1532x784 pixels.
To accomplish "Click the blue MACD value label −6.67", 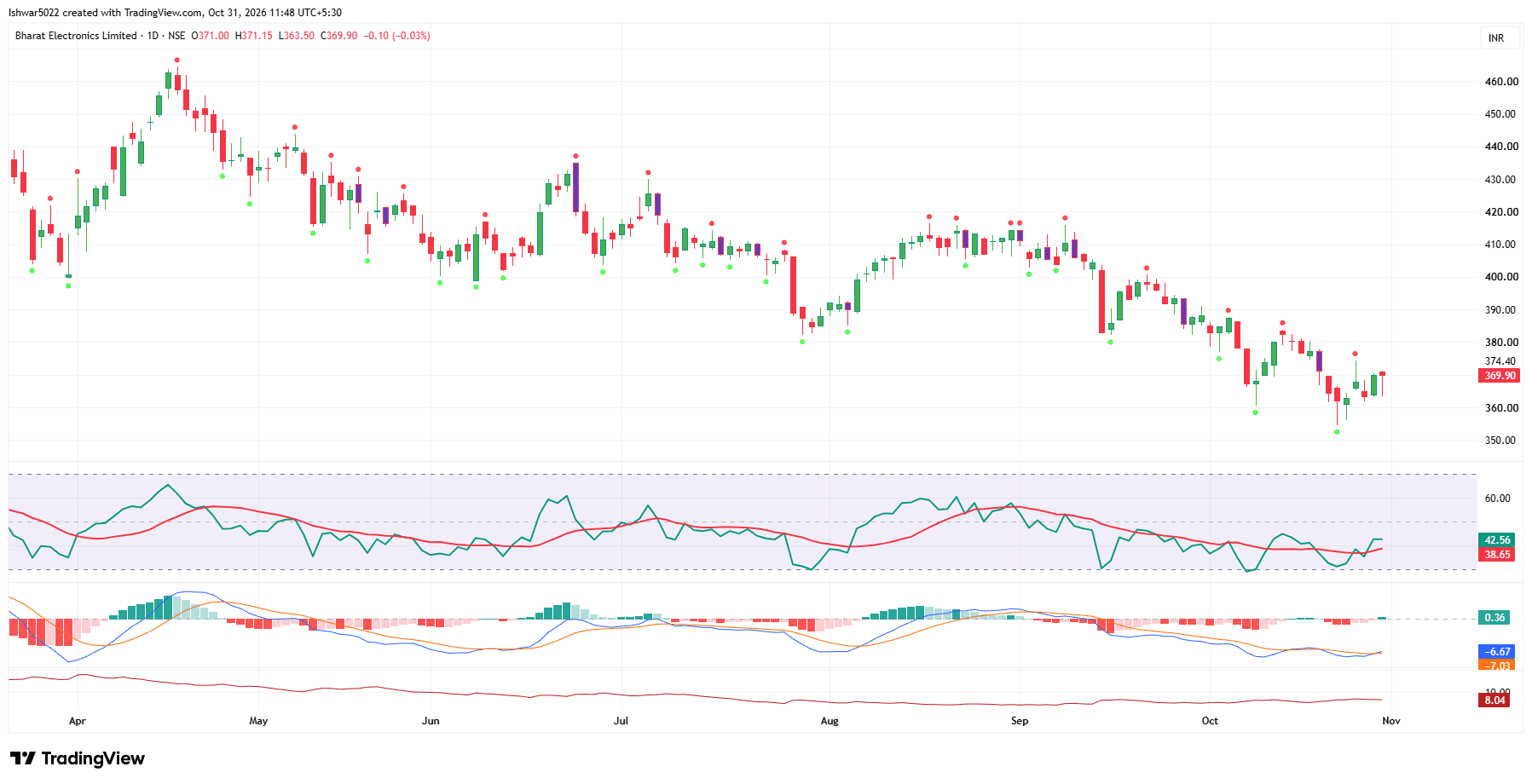I will click(x=1497, y=652).
